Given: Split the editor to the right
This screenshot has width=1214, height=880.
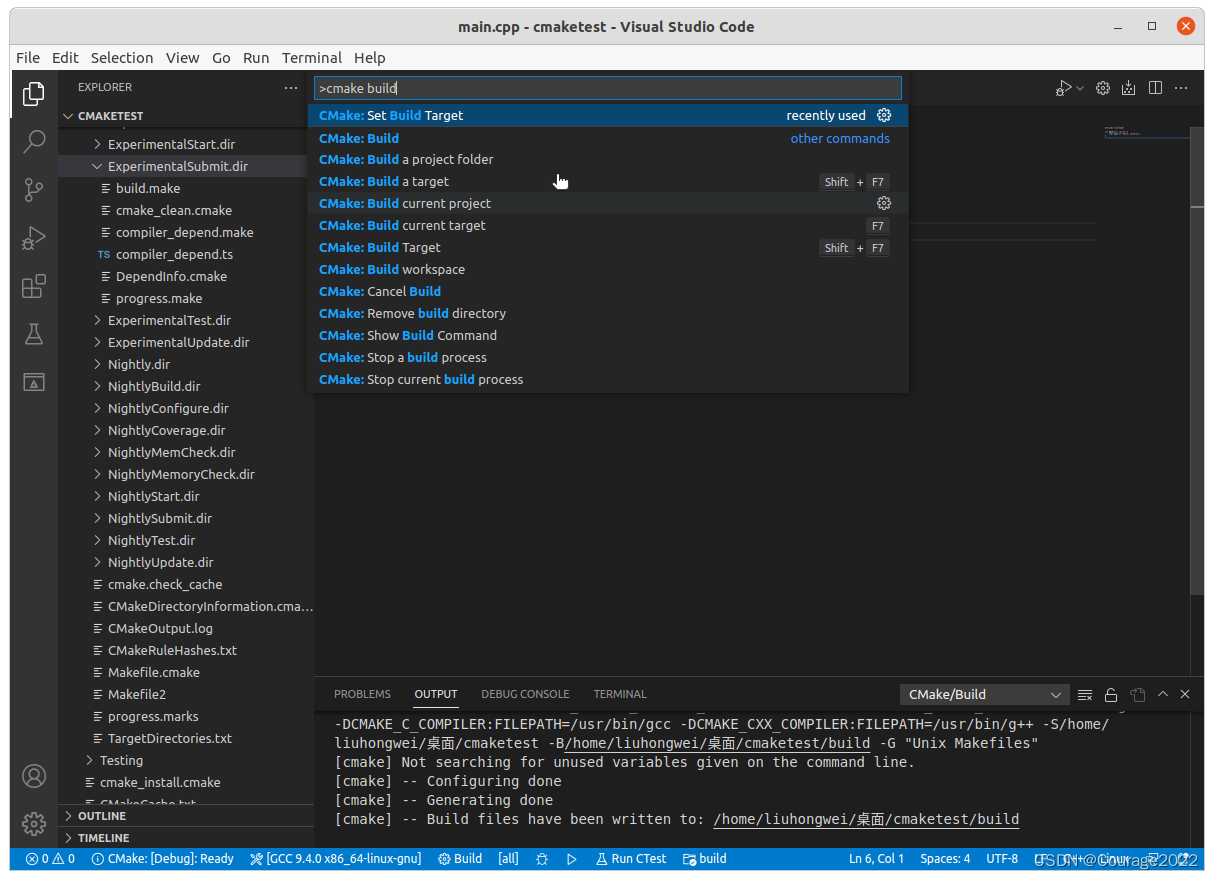Looking at the screenshot, I should coord(1155,88).
